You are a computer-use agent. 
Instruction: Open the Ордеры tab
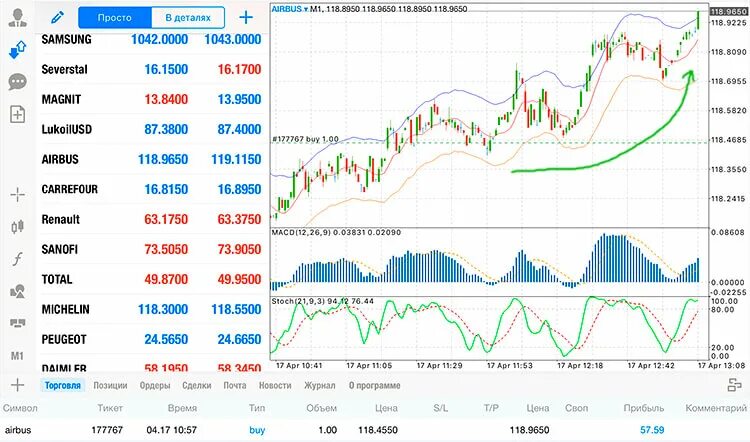[155, 386]
